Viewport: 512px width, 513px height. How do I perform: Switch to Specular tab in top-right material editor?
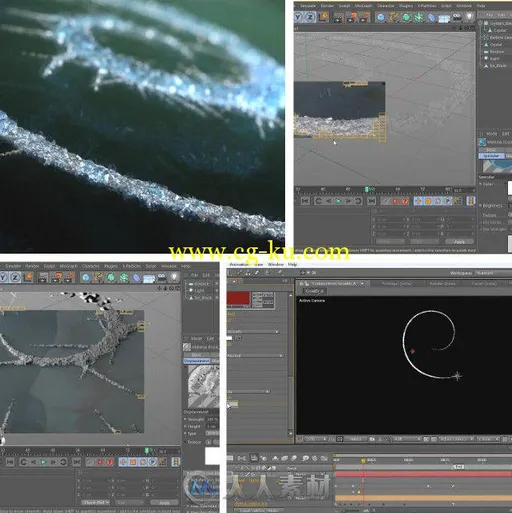coord(491,156)
